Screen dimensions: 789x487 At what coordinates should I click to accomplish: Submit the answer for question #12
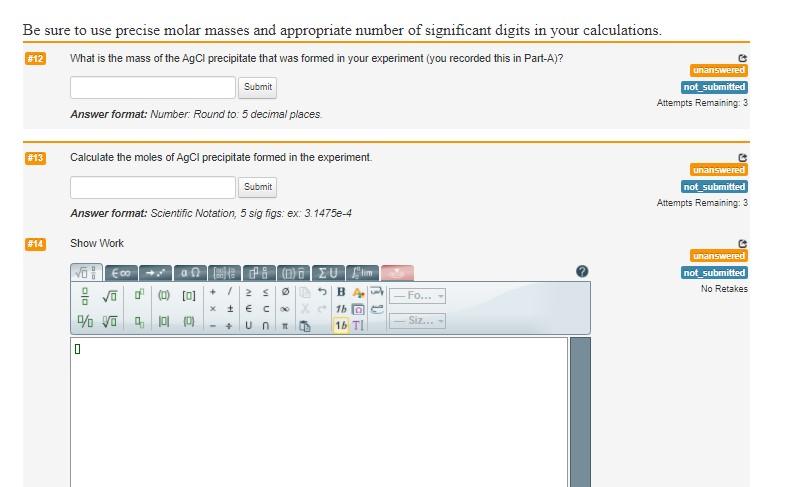coord(257,88)
